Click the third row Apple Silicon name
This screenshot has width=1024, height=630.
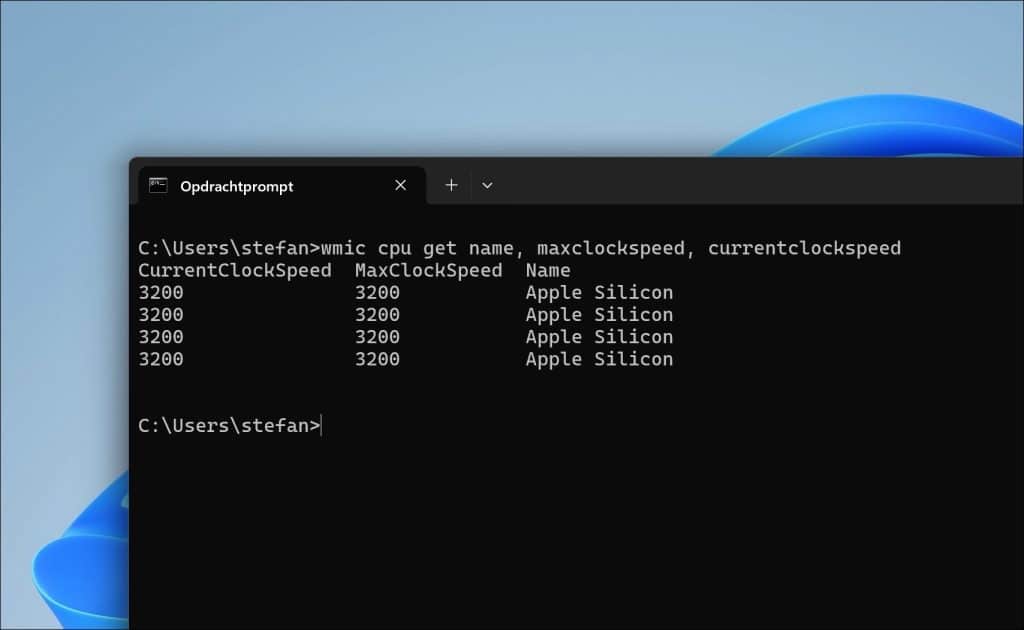tap(599, 337)
